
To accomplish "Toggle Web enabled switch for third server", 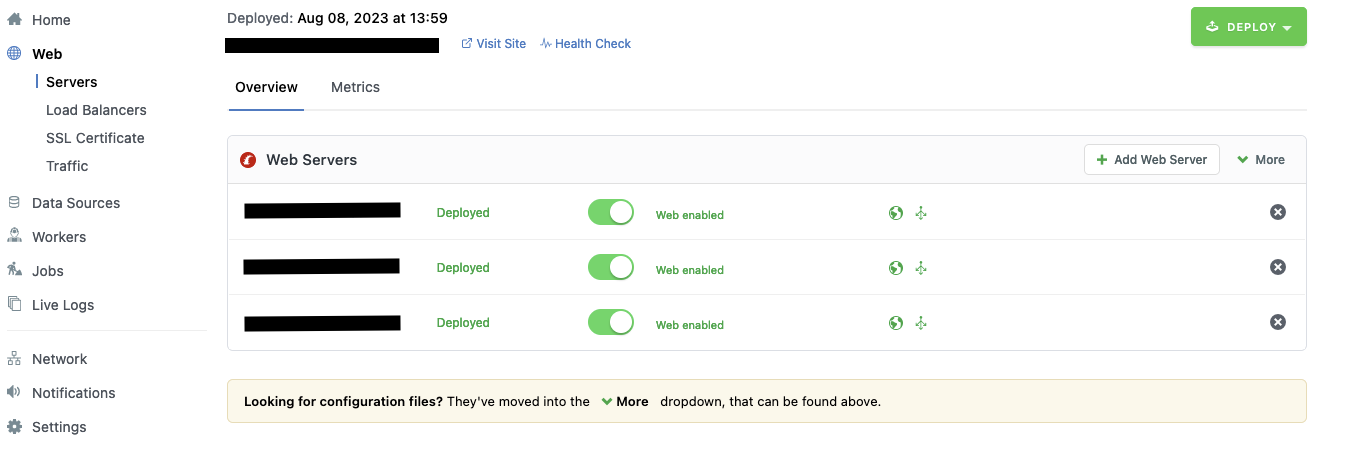I will point(611,322).
